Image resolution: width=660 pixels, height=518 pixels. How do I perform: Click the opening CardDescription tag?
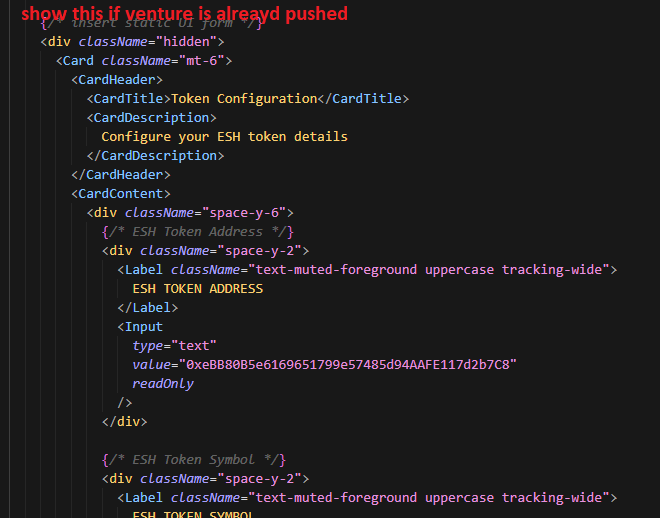coord(152,118)
